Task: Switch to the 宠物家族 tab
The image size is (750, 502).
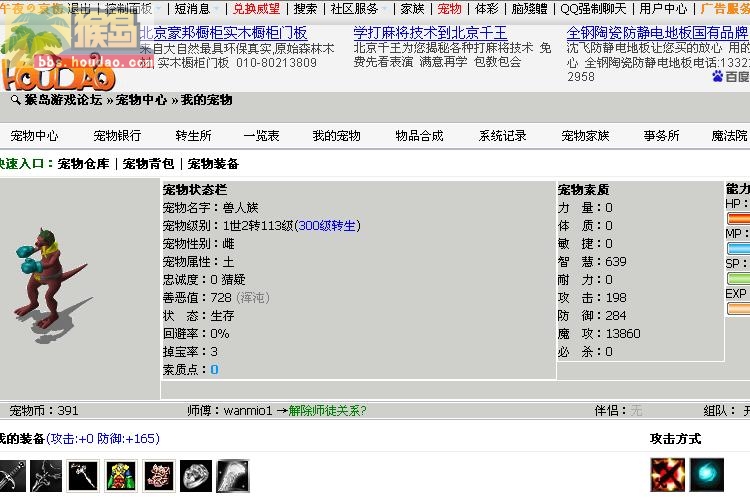Action: tap(585, 136)
